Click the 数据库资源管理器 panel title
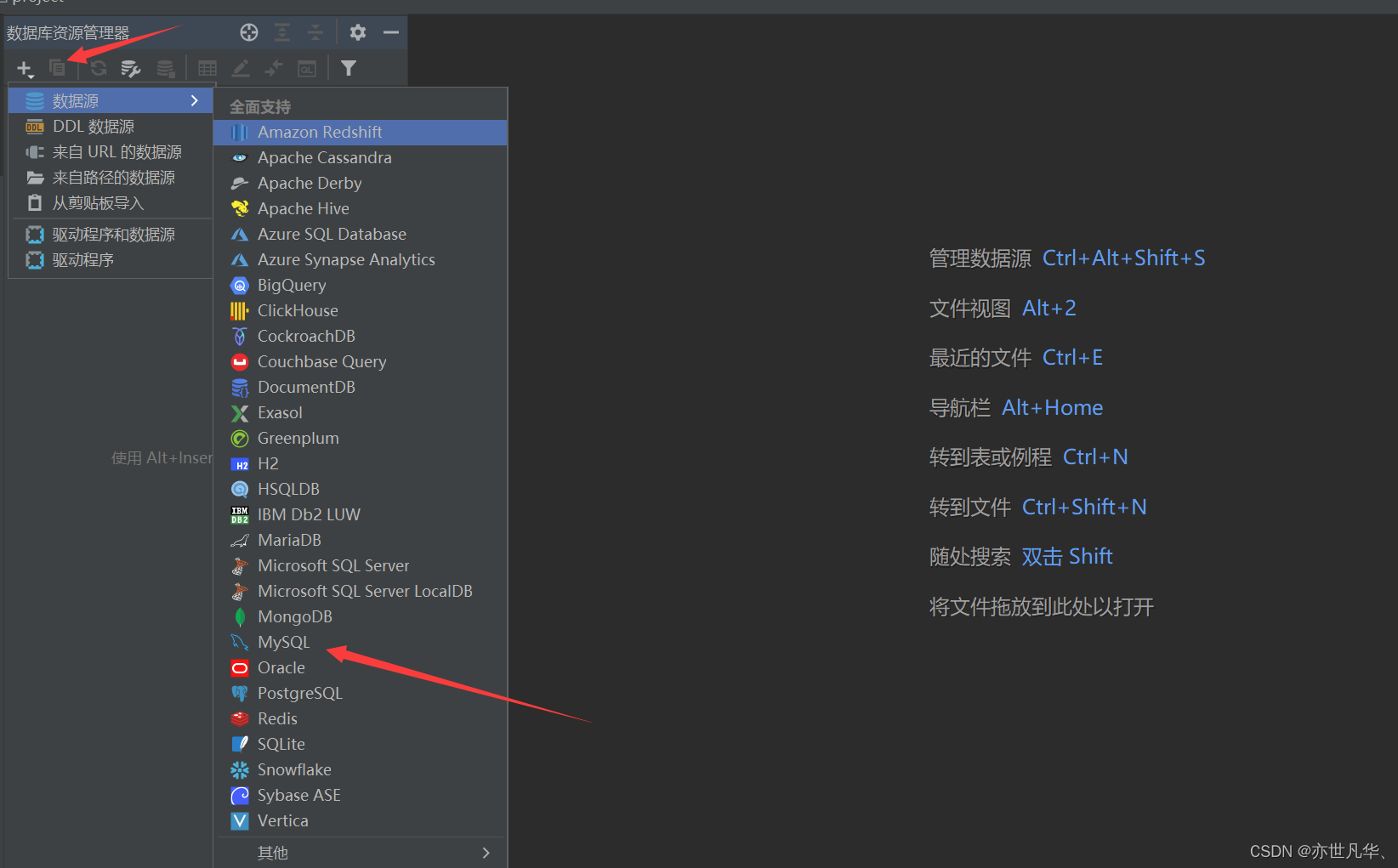The width and height of the screenshot is (1398, 868). pos(68,33)
